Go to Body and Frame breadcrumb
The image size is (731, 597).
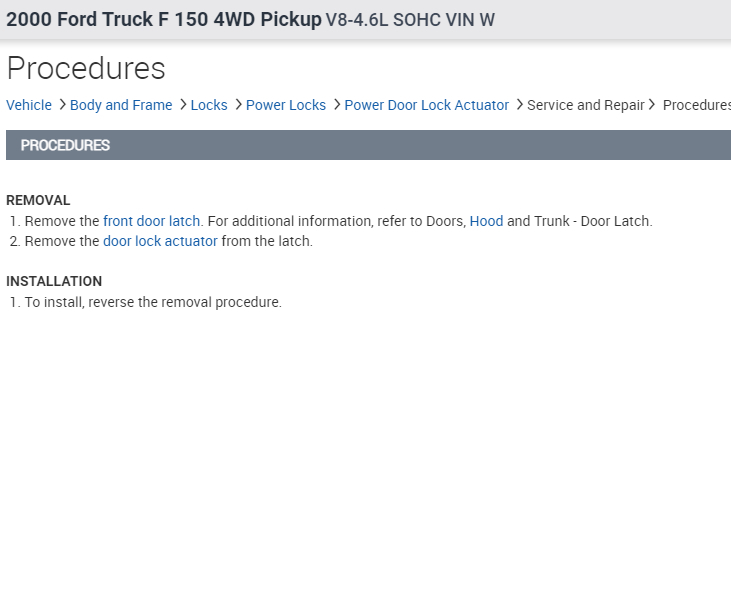pos(121,105)
